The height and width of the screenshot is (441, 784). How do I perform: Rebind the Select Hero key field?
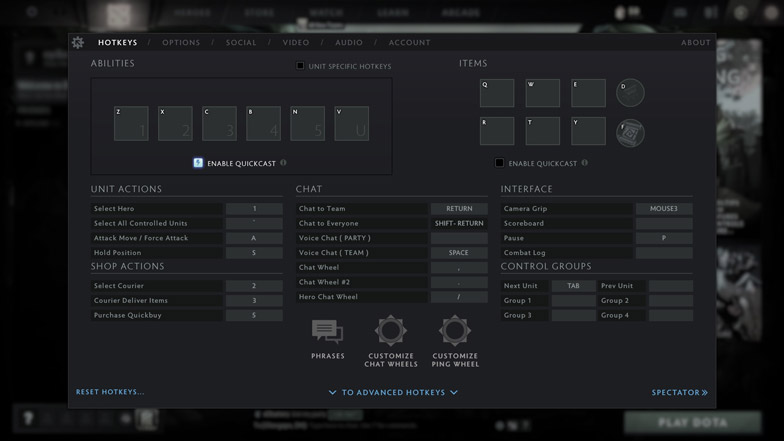(254, 208)
